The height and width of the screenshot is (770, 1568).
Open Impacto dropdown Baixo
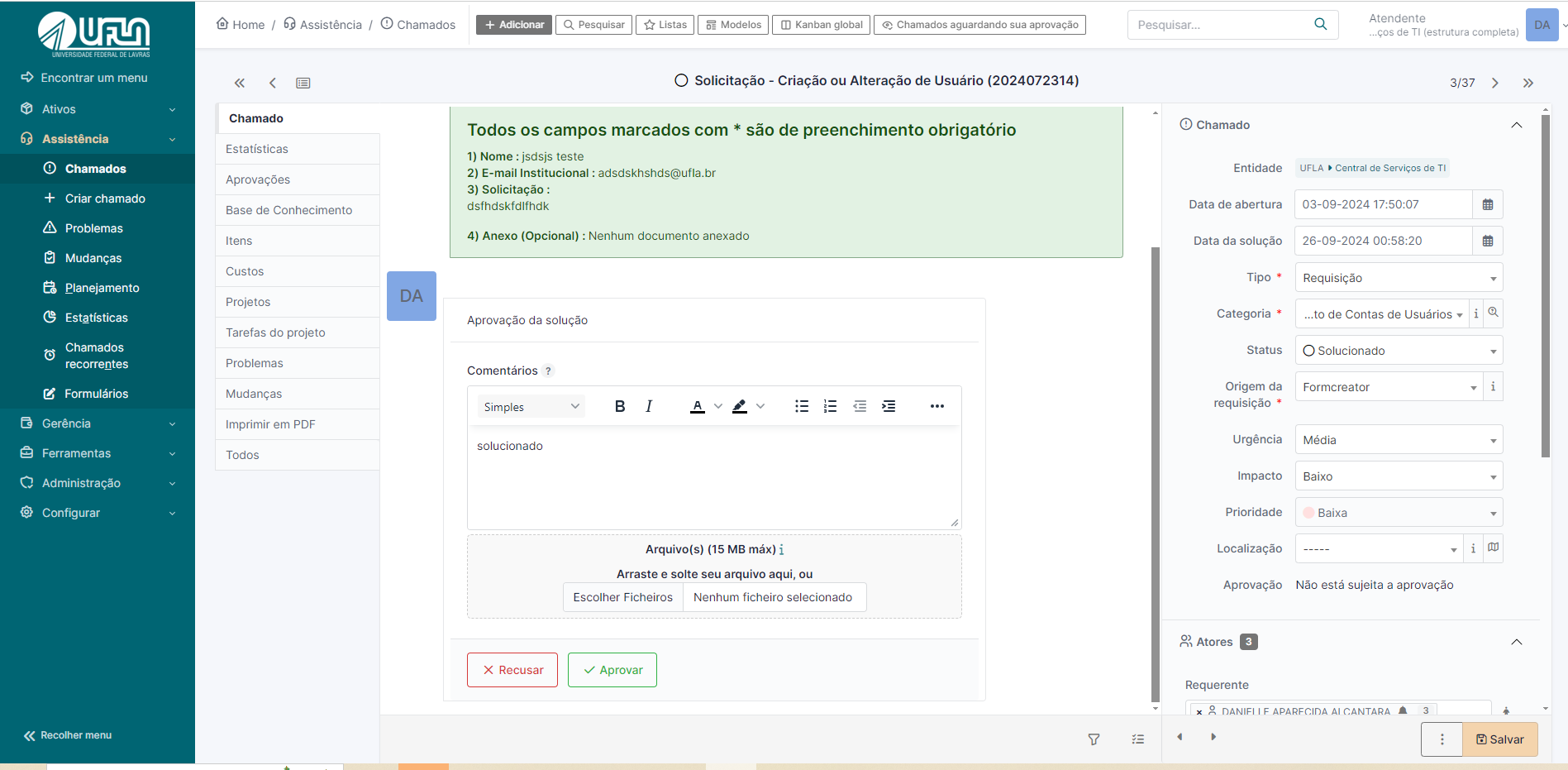[1399, 476]
